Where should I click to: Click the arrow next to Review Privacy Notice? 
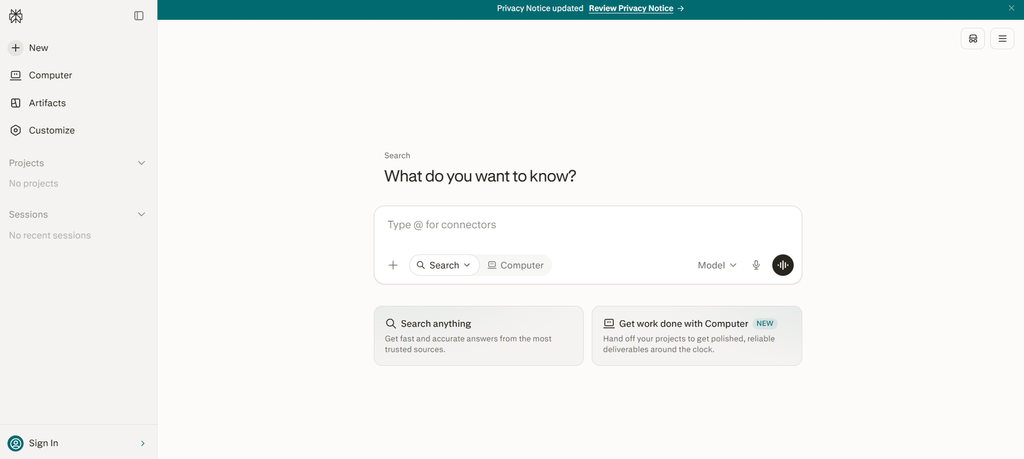click(680, 8)
